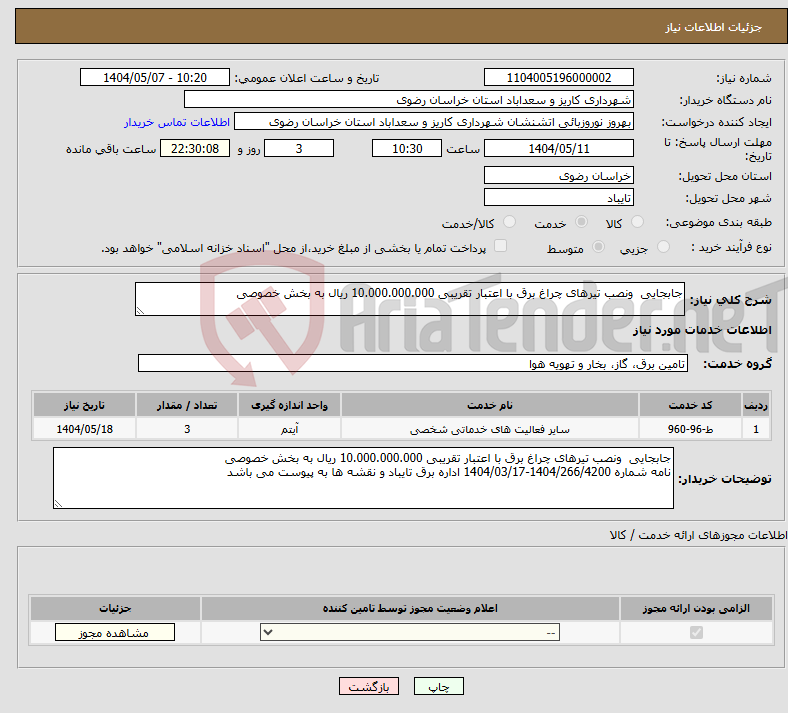Viewport: 788px width, 713px height.
Task: Click the deadline time field 10:30
Action: click(x=407, y=148)
